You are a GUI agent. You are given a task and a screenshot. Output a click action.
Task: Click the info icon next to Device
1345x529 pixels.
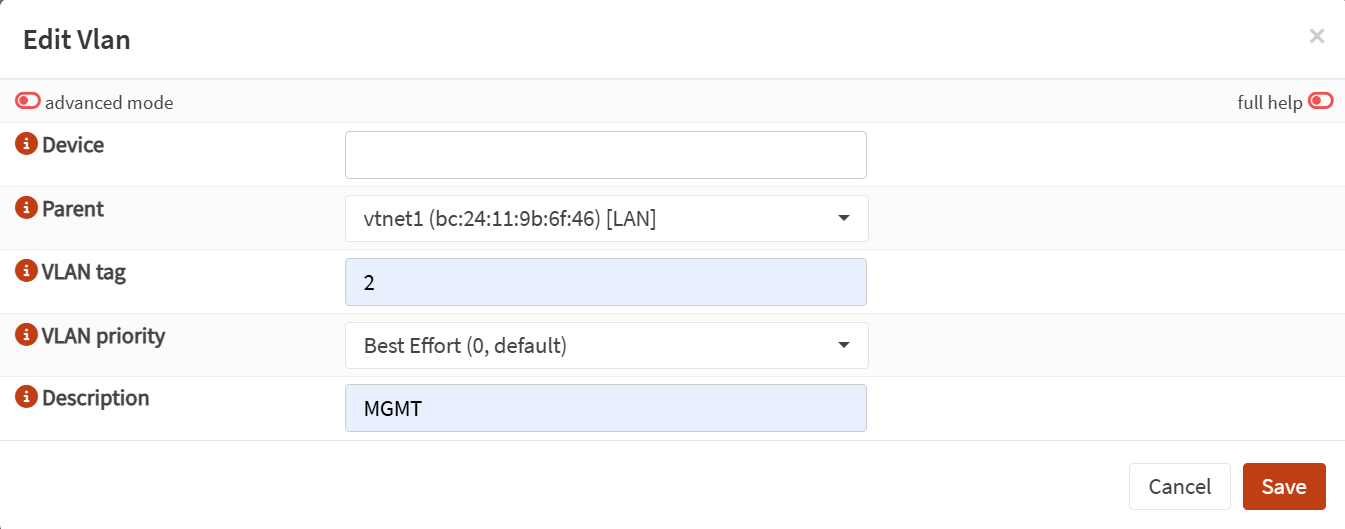pos(27,145)
